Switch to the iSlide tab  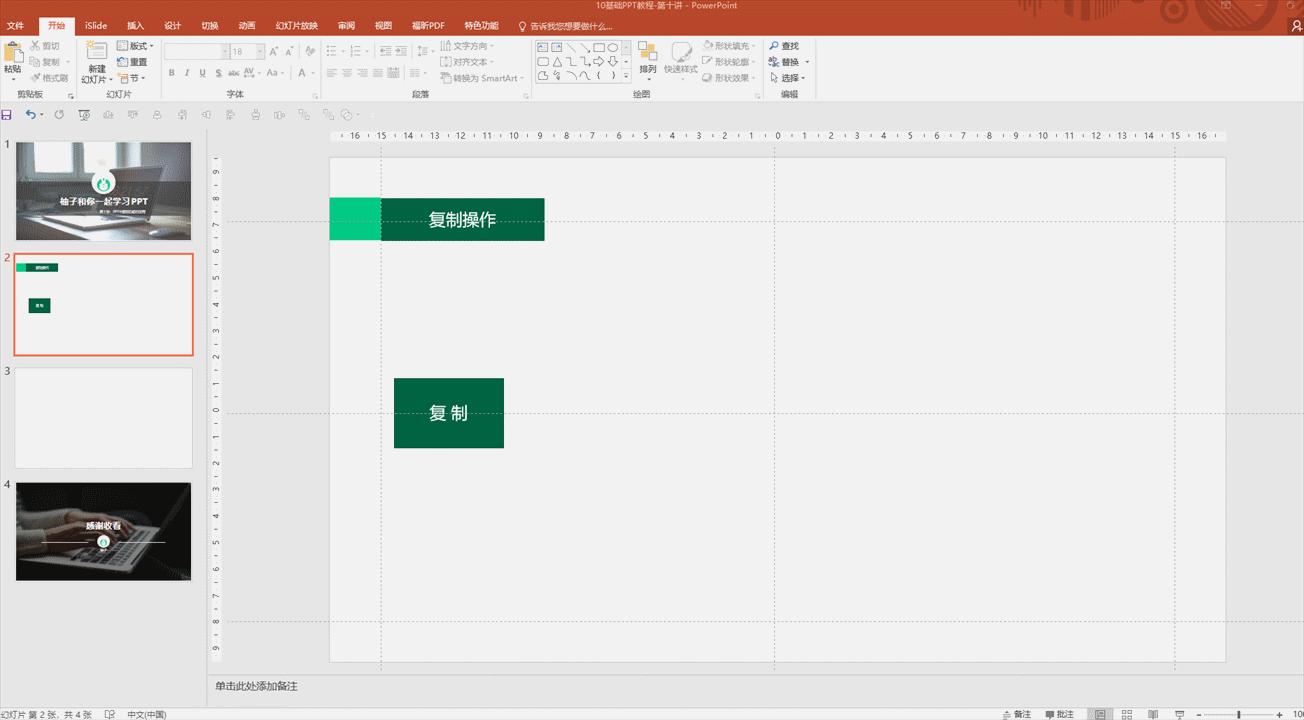tap(96, 25)
